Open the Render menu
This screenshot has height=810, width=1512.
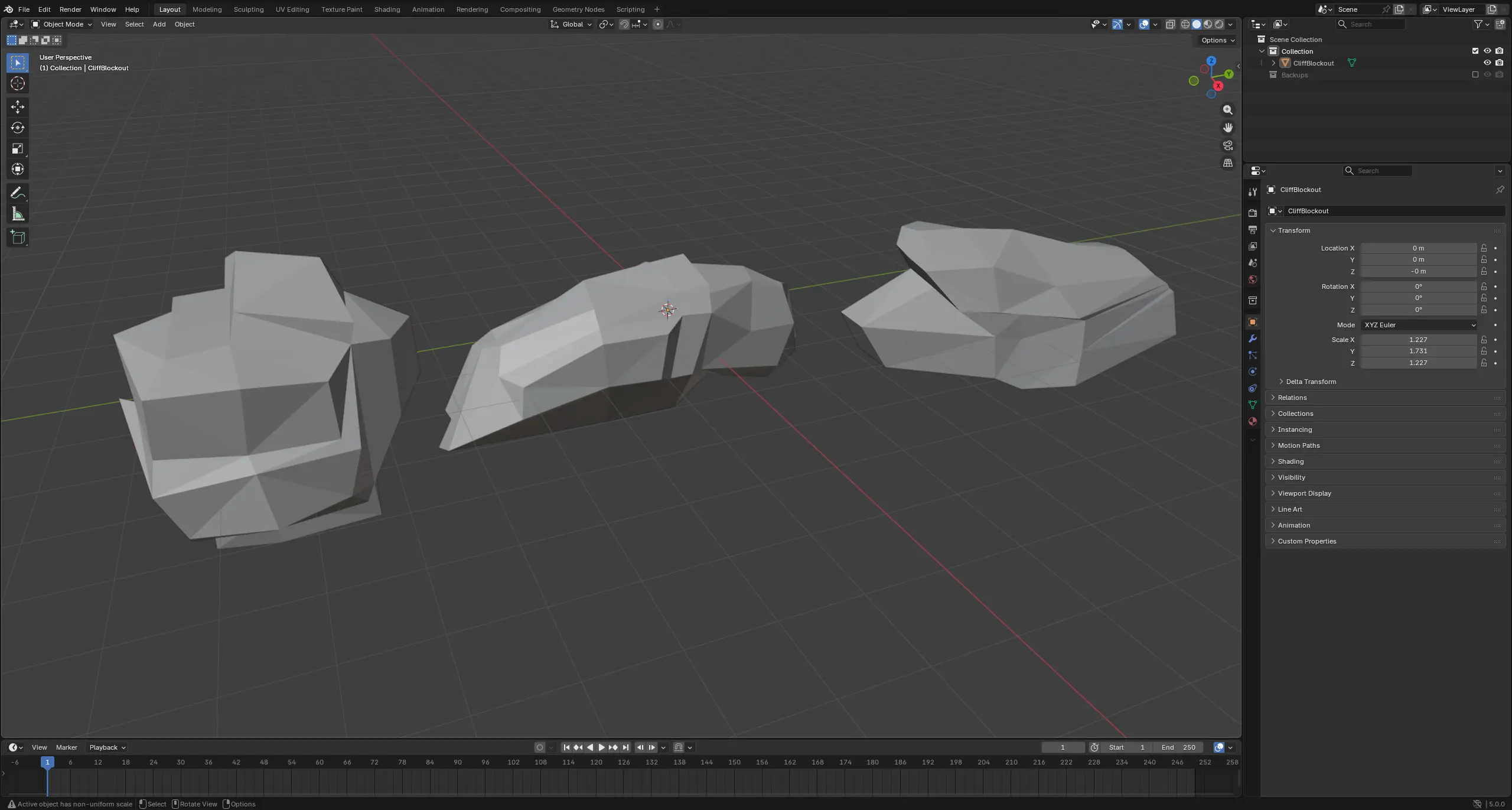(x=70, y=9)
